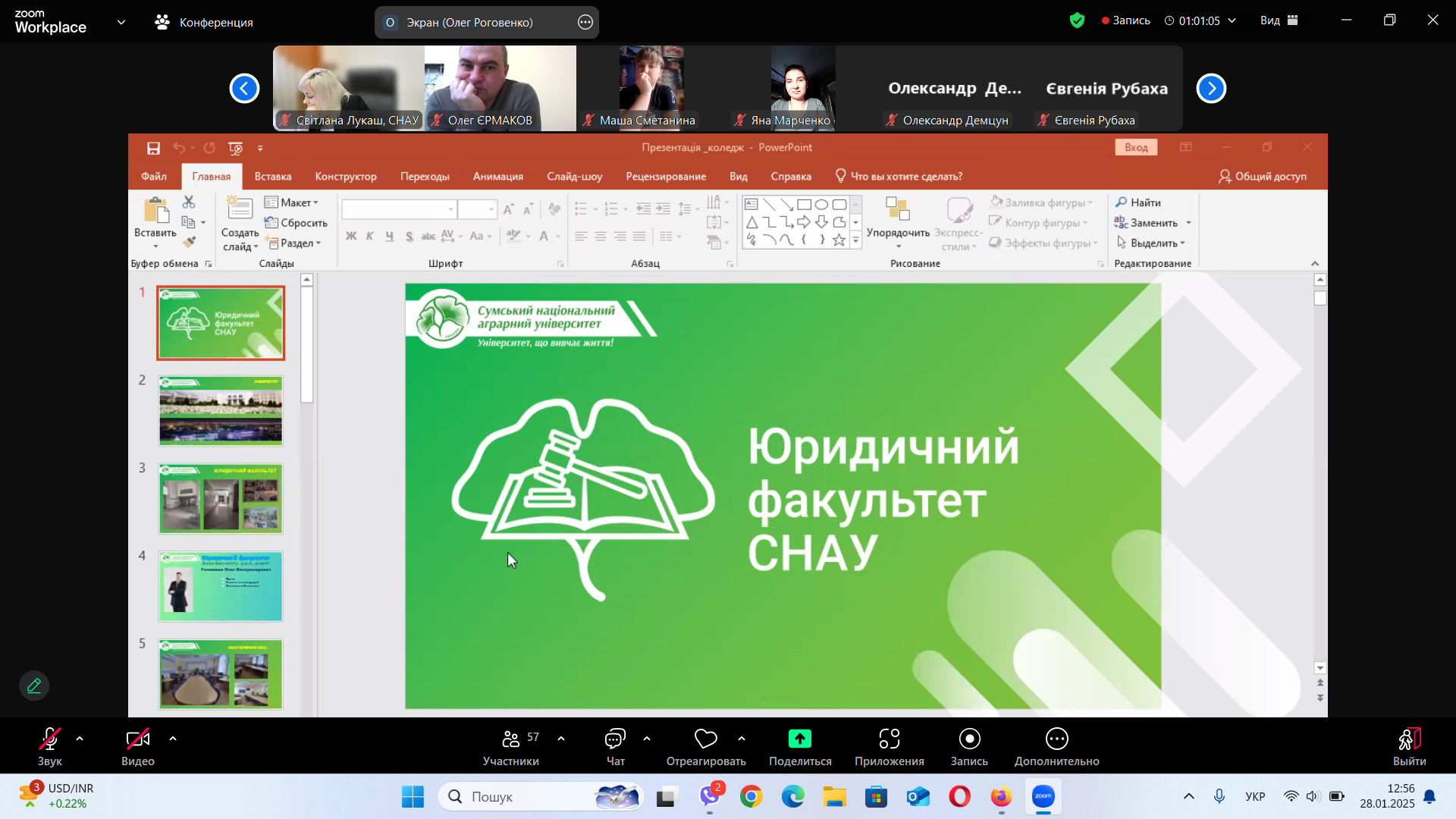Select slide 3 thumbnail

coord(220,498)
